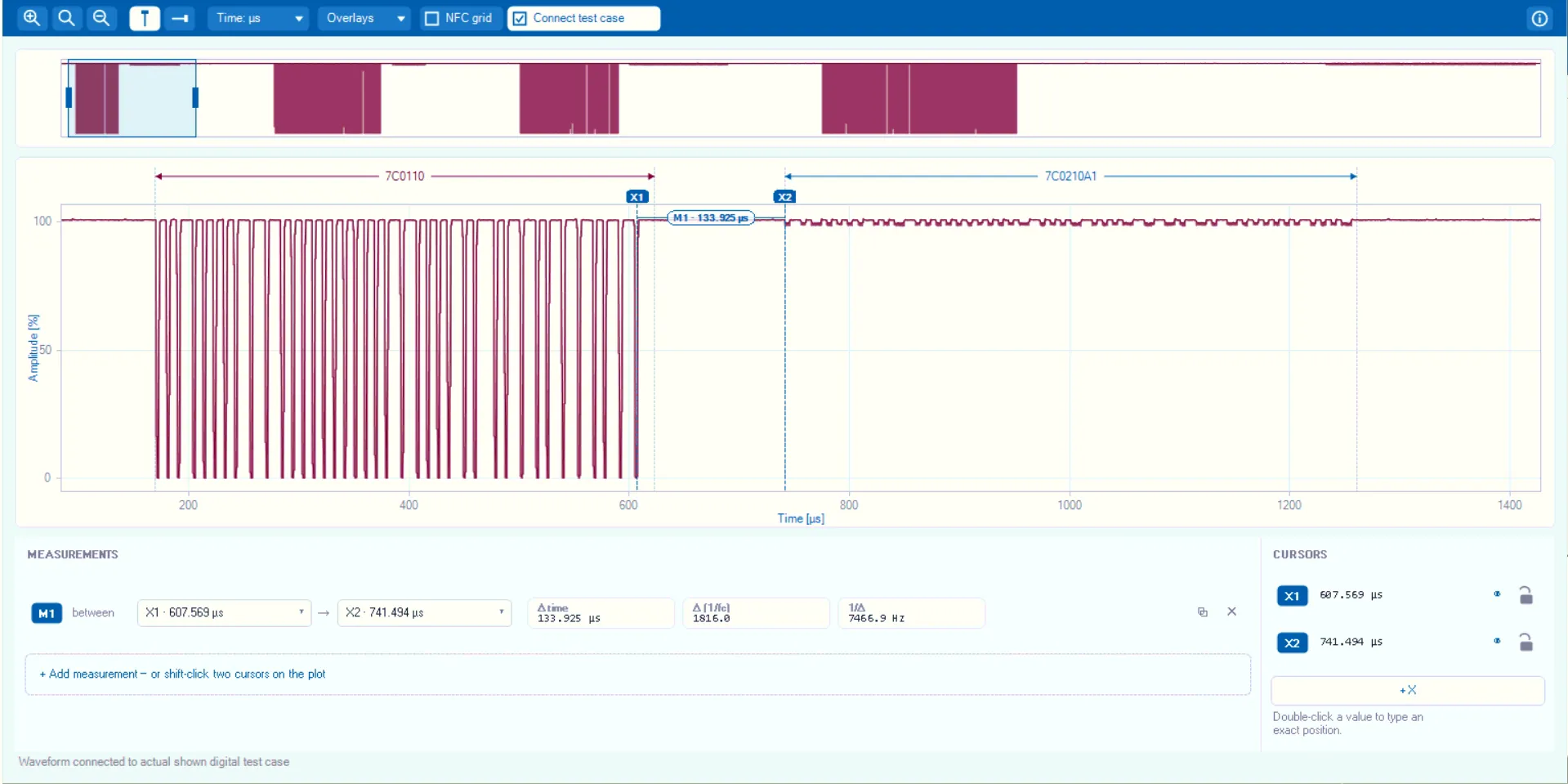Open the X1 607.569 µs start dropdown

coord(224,612)
